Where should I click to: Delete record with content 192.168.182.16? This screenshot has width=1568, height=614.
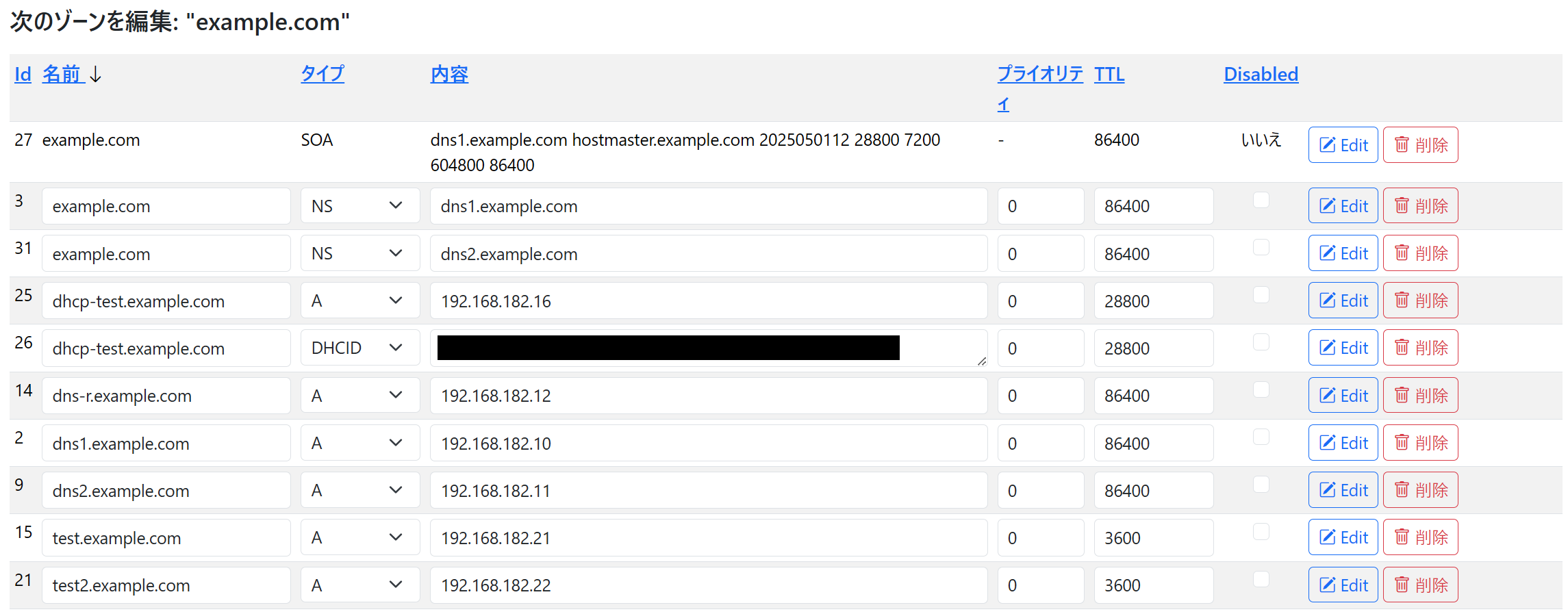1420,300
